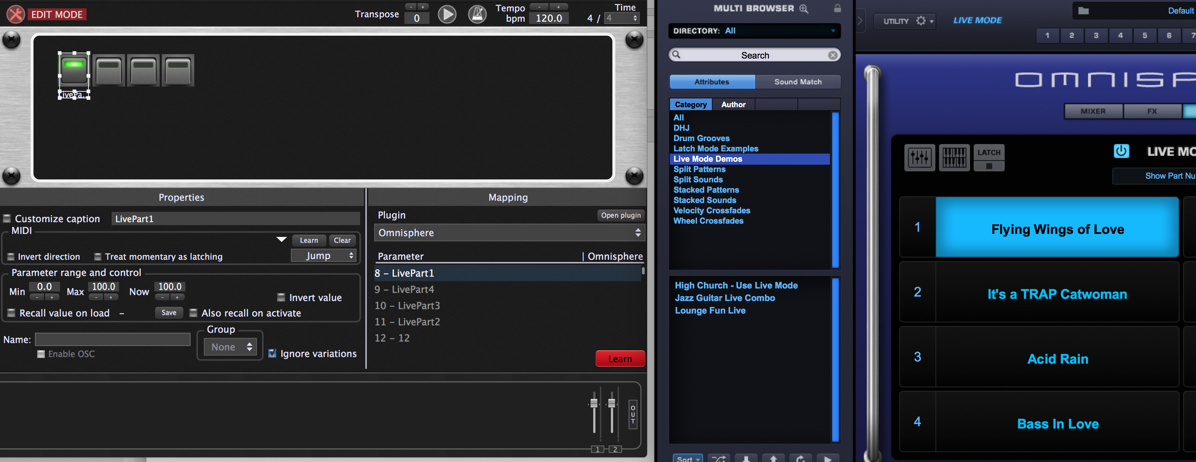This screenshot has width=1196, height=462.
Task: Open the Directory All dropdown
Action: 754,31
